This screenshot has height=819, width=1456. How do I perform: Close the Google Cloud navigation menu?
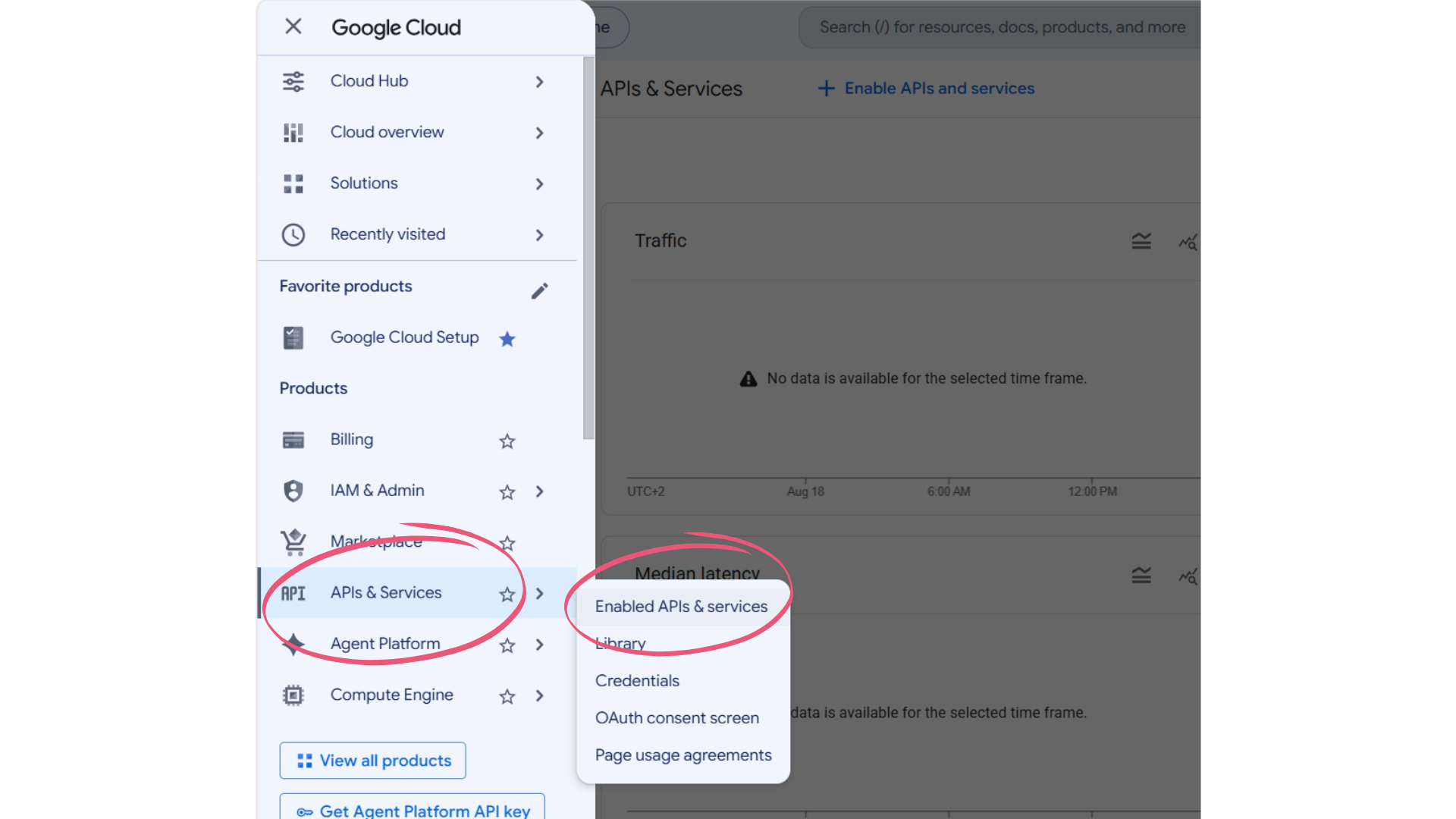click(x=293, y=27)
